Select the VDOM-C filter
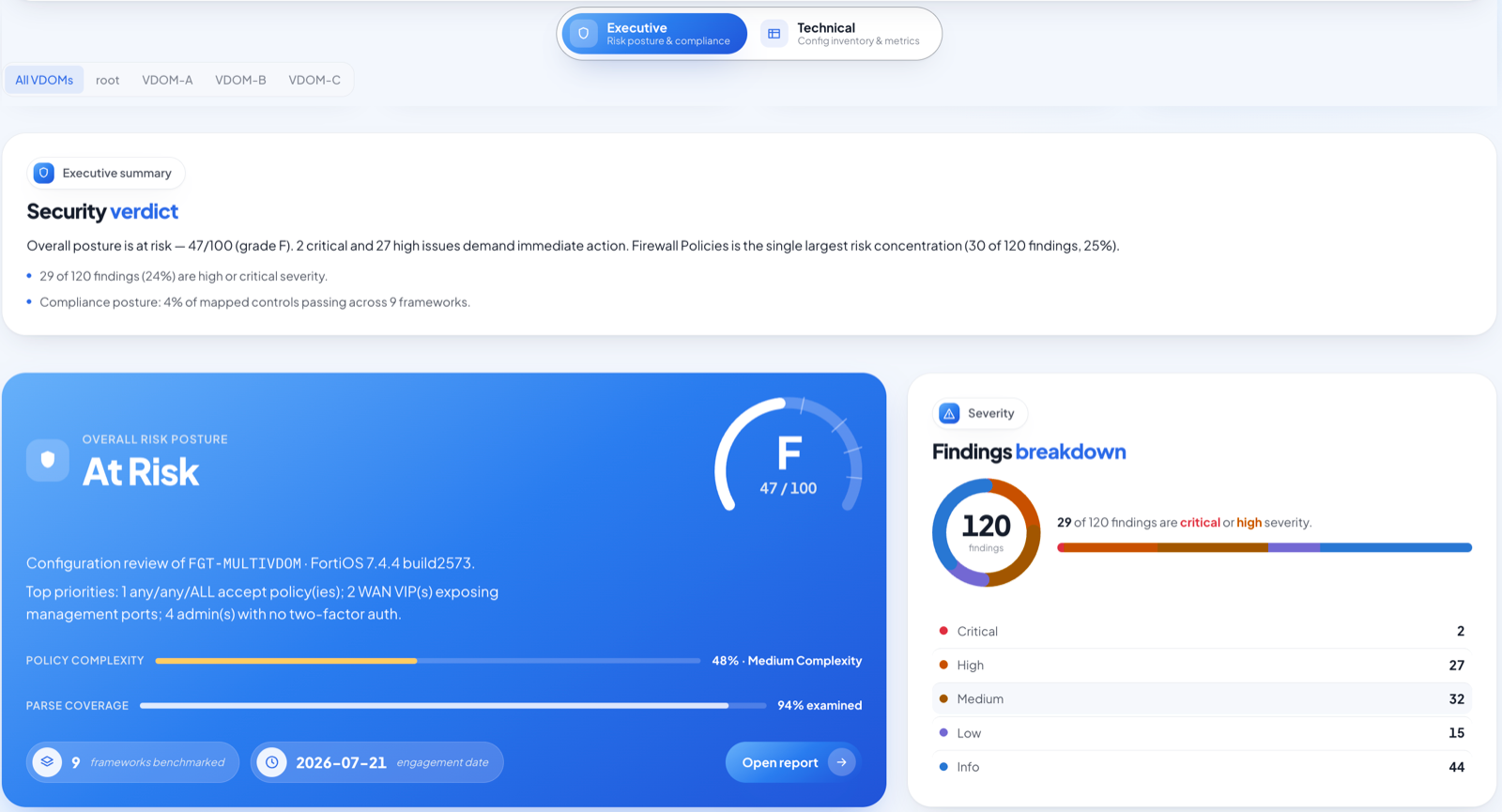1502x812 pixels. (x=314, y=80)
